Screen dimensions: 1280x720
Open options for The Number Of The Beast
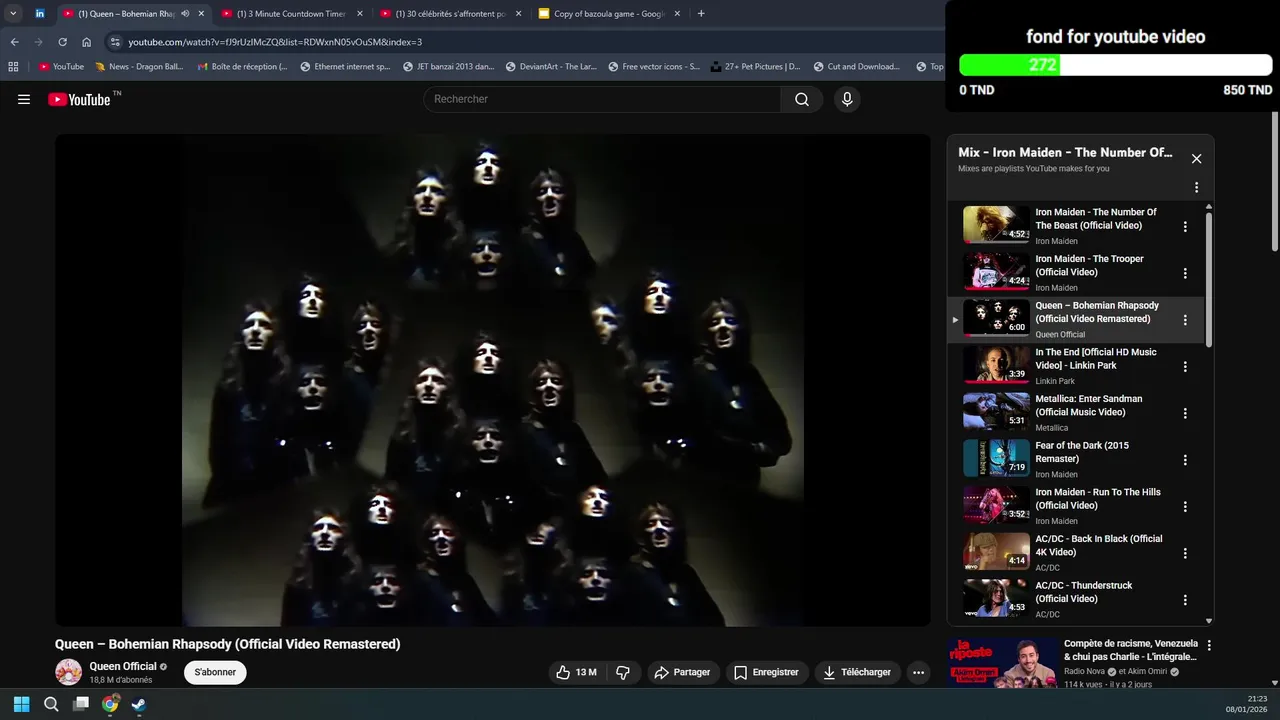1185,226
